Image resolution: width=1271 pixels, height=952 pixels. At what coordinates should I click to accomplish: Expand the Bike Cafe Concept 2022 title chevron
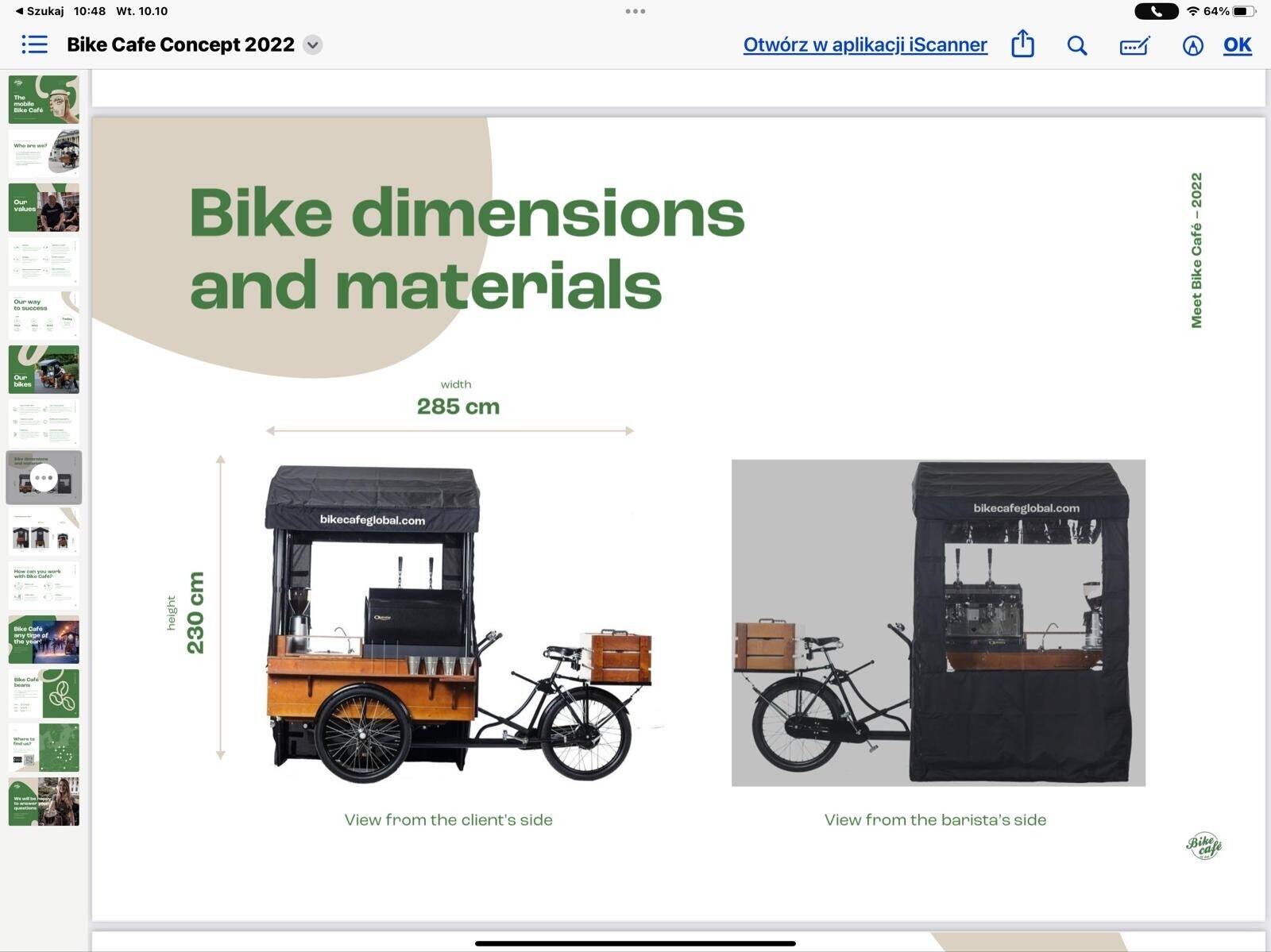click(313, 45)
